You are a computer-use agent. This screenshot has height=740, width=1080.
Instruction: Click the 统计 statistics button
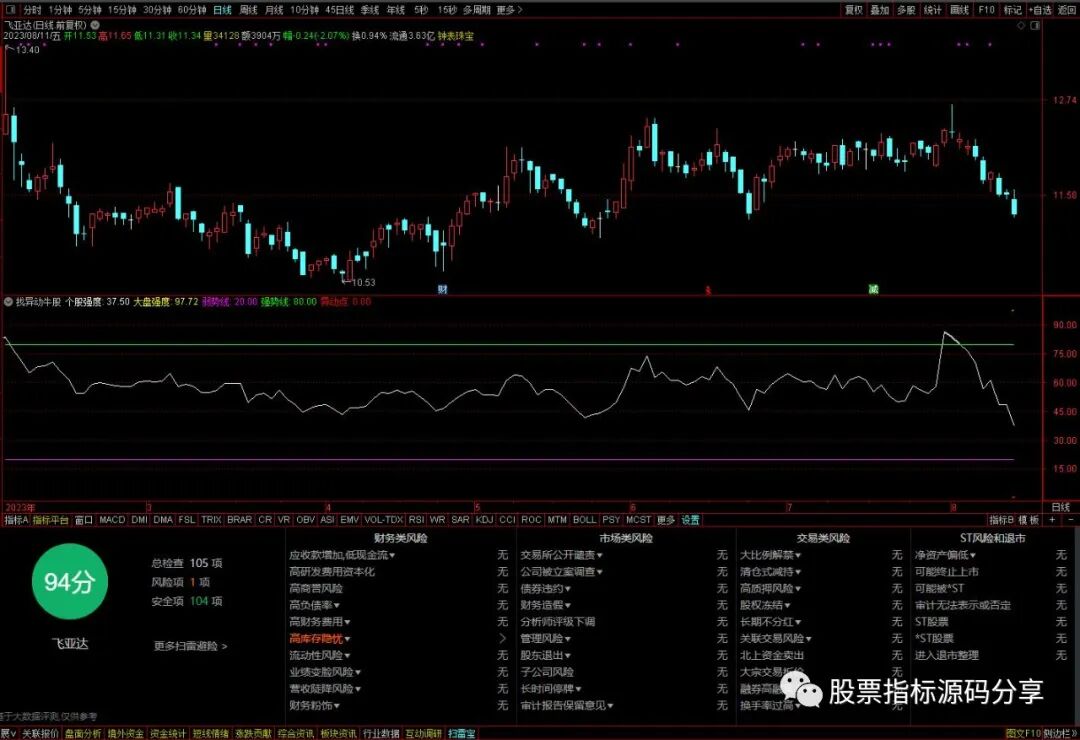933,10
